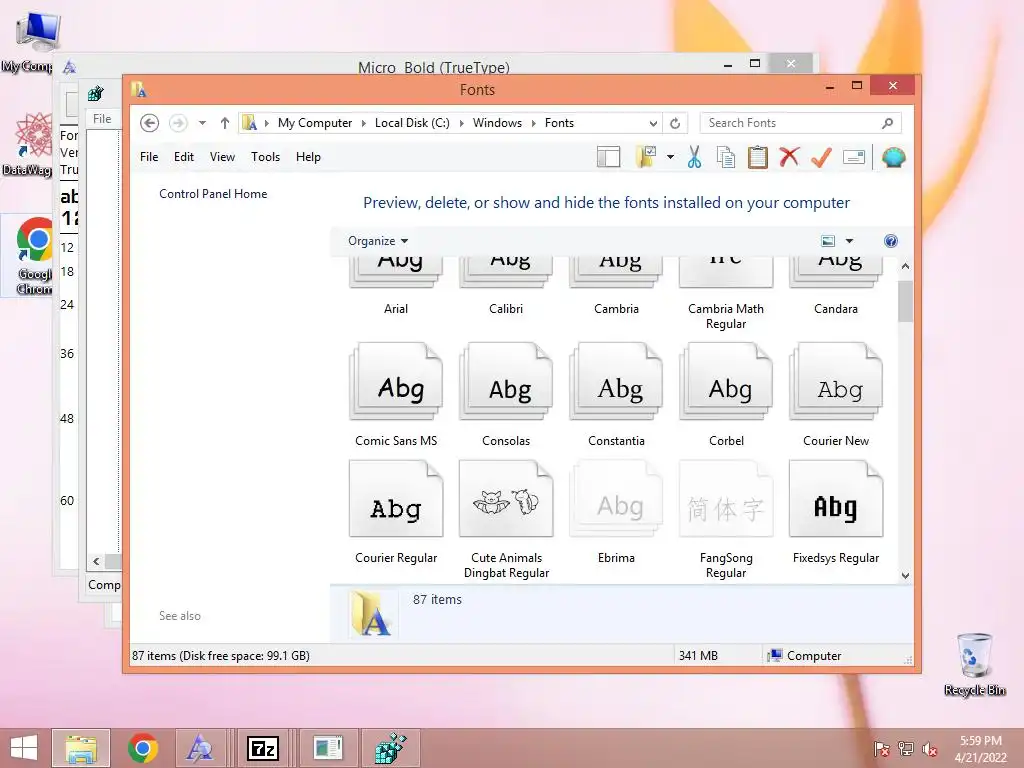Click the Fonts folder icon in address bar
Image resolution: width=1024 pixels, height=768 pixels.
pos(249,123)
